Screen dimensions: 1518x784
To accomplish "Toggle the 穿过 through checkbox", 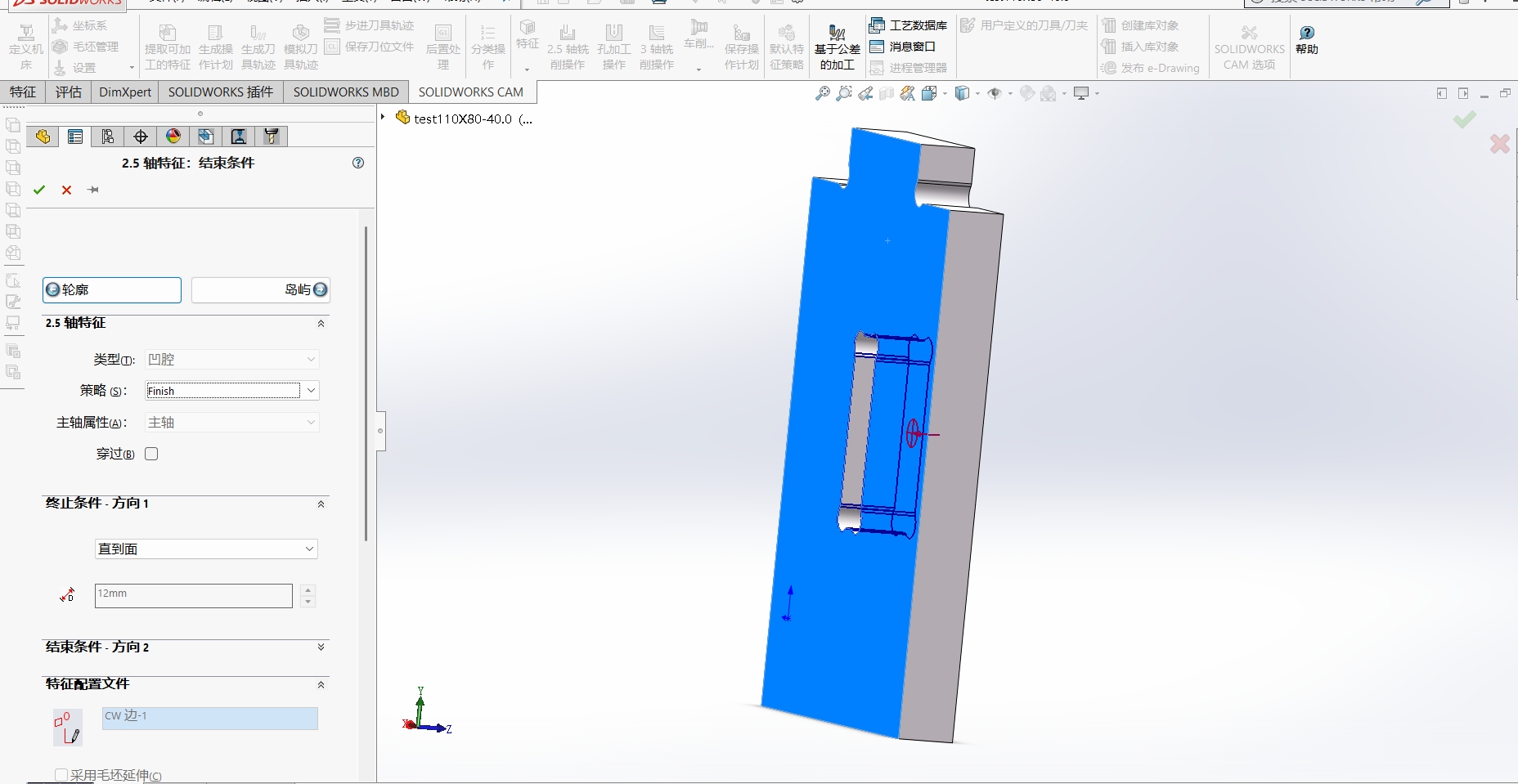I will (151, 454).
